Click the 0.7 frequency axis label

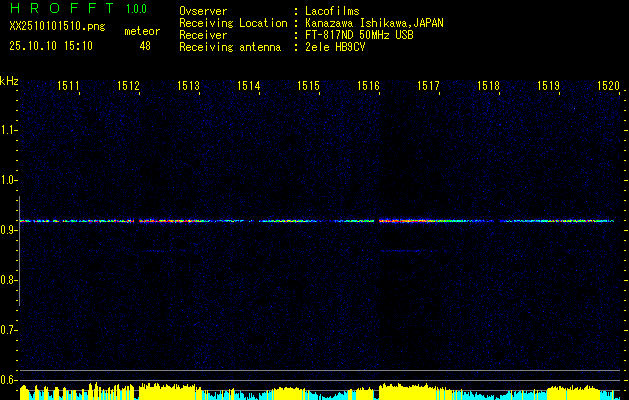[x=9, y=330]
